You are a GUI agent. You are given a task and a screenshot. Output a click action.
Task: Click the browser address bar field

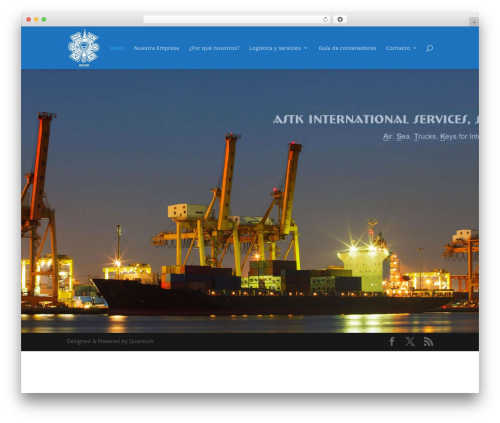click(x=237, y=19)
